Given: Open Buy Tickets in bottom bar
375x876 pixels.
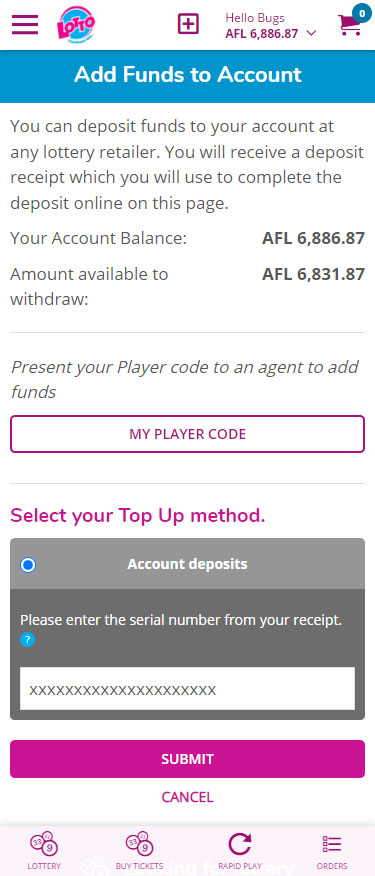Looking at the screenshot, I should [x=140, y=850].
